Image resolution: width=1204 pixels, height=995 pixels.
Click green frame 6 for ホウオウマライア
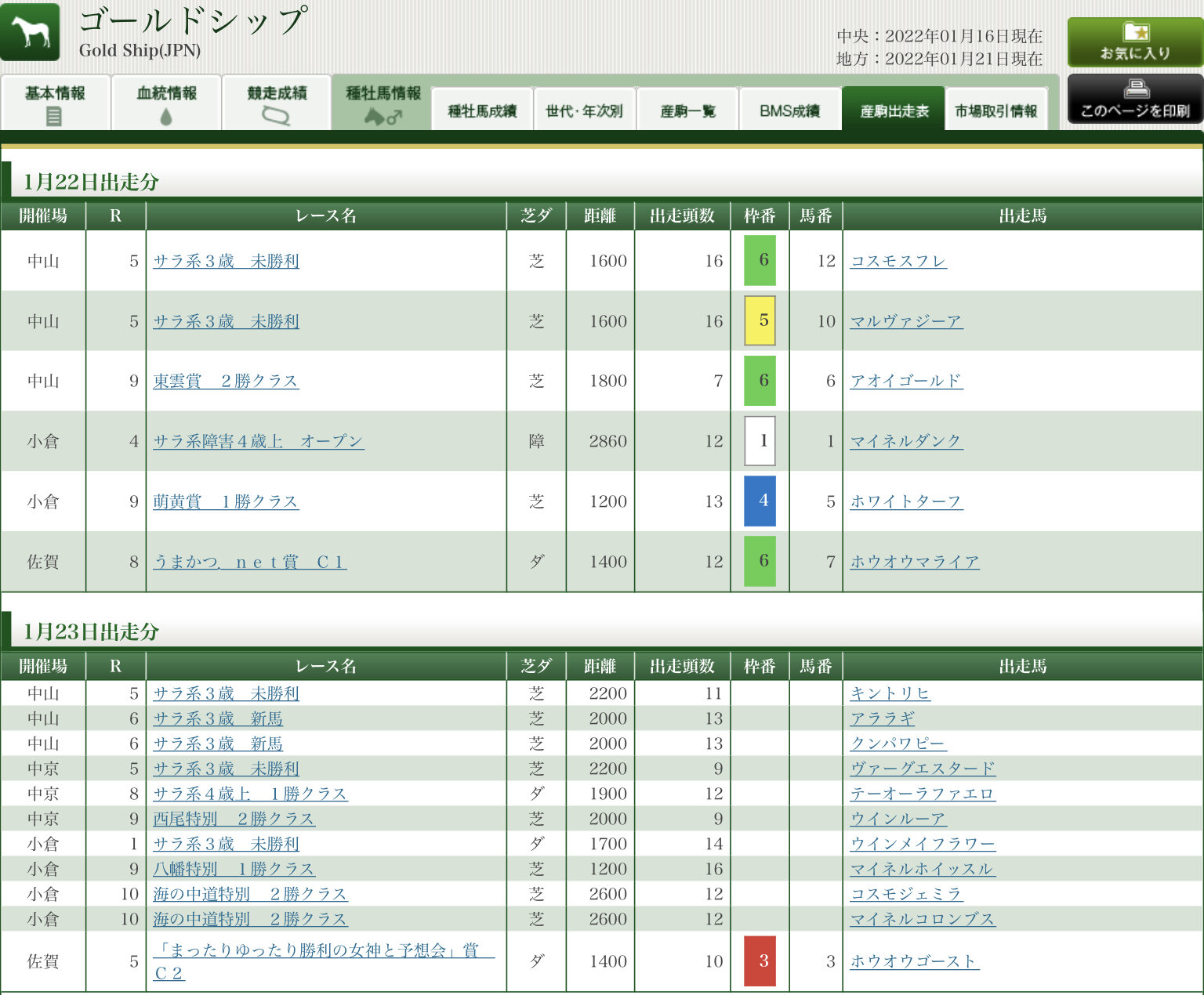click(760, 561)
